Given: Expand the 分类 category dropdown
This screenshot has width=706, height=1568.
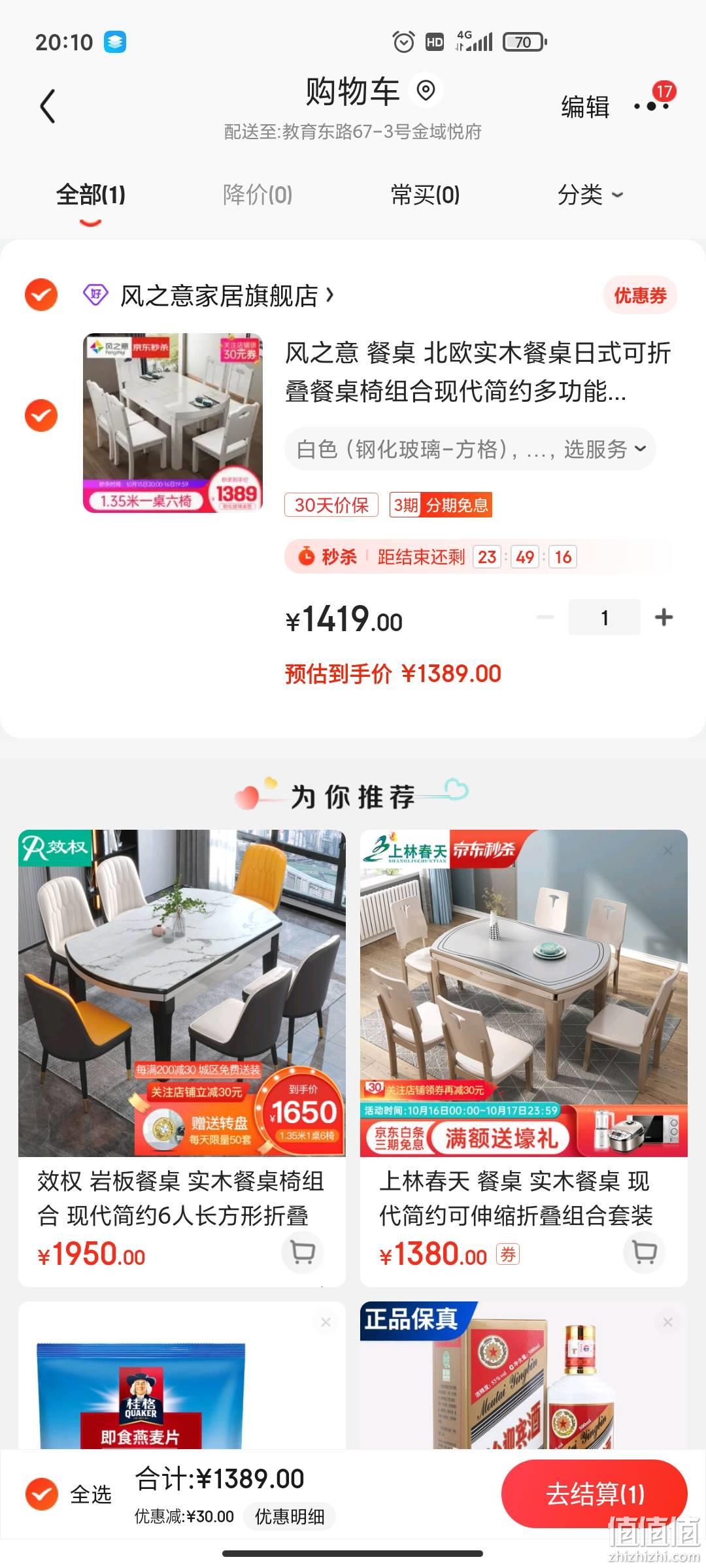Looking at the screenshot, I should click(590, 195).
